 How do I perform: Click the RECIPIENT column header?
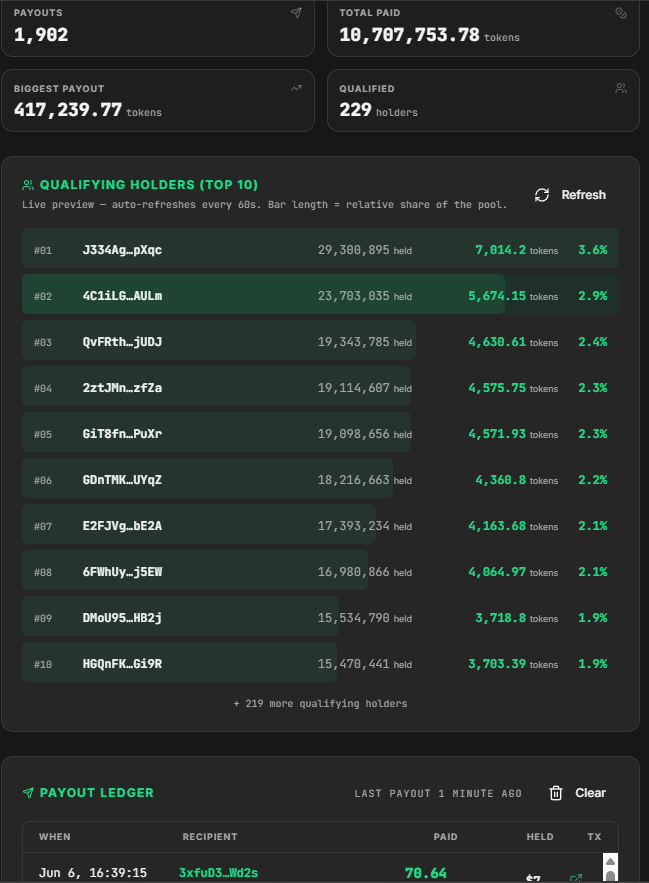210,837
